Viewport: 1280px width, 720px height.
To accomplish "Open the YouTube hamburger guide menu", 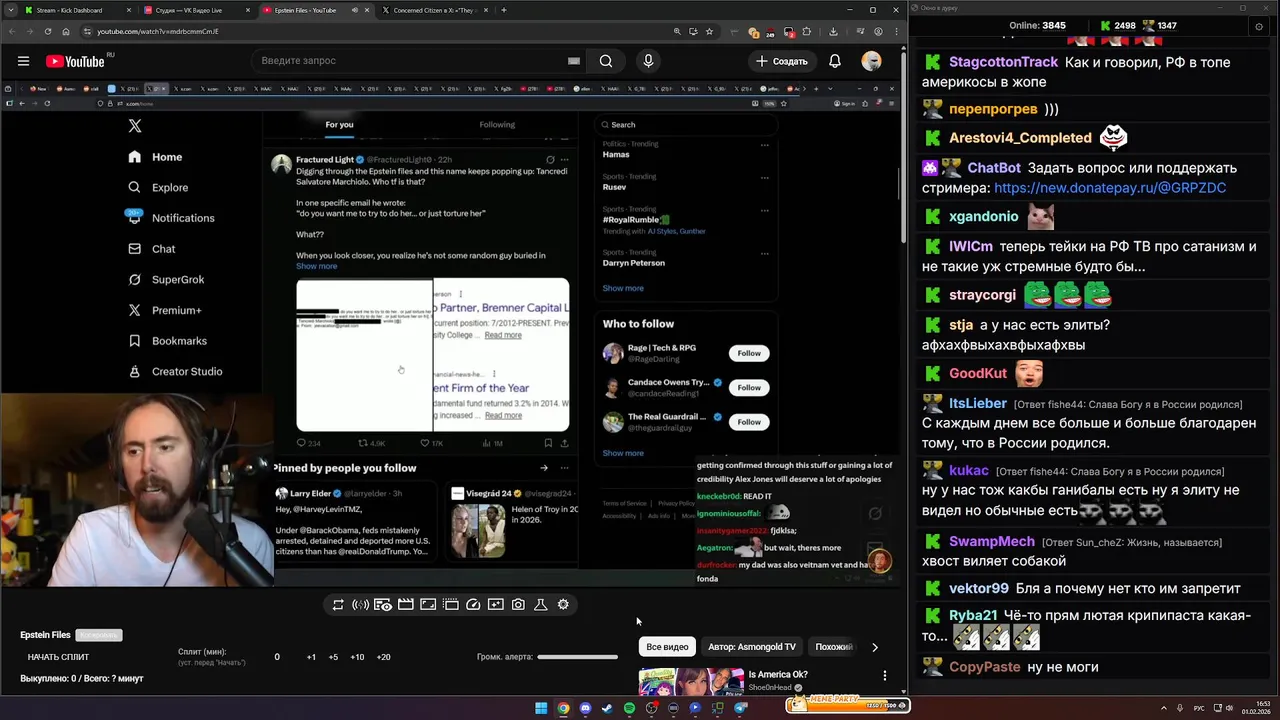I will pos(23,61).
